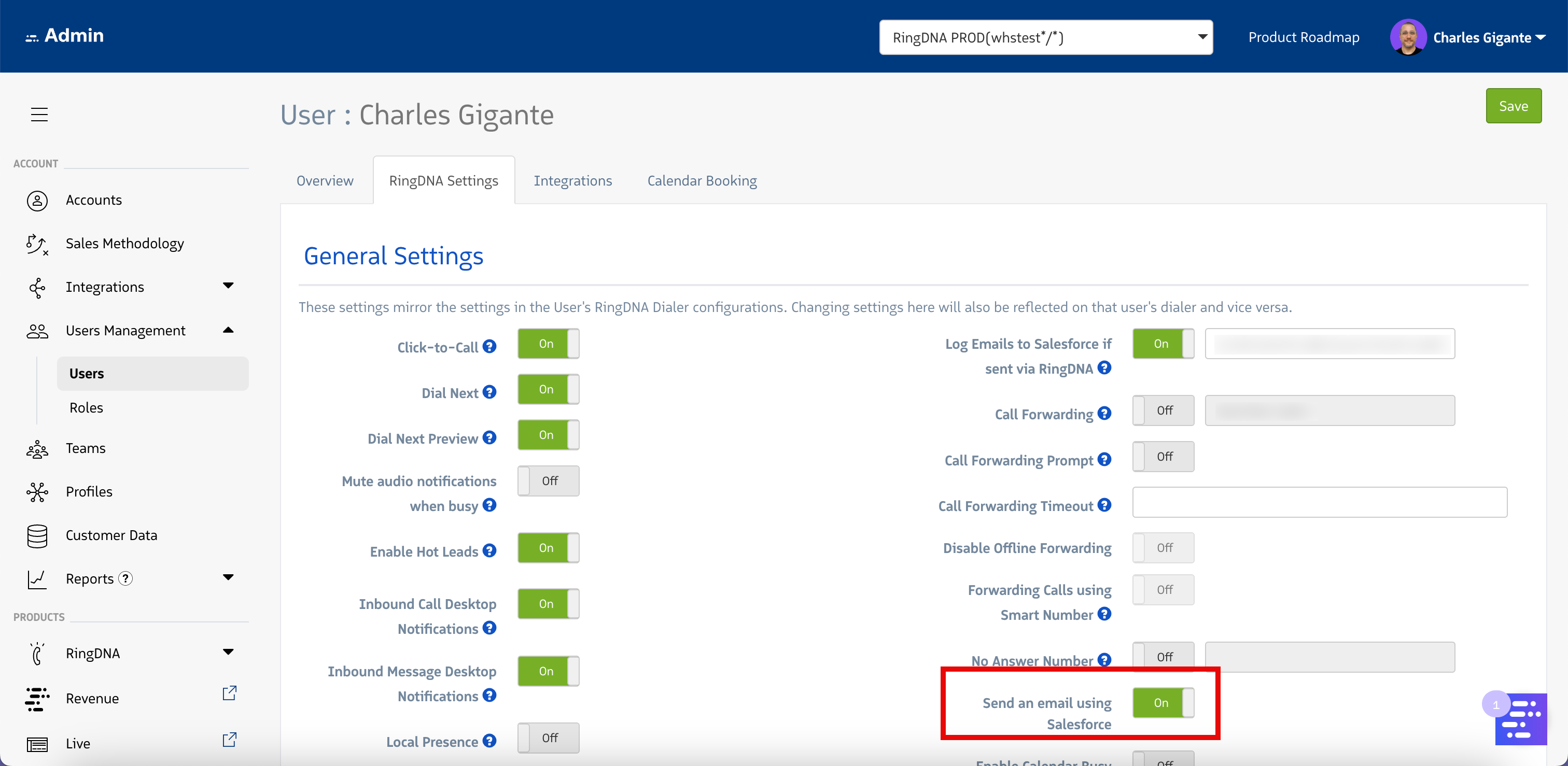Switch to the Overview tab

tap(325, 181)
